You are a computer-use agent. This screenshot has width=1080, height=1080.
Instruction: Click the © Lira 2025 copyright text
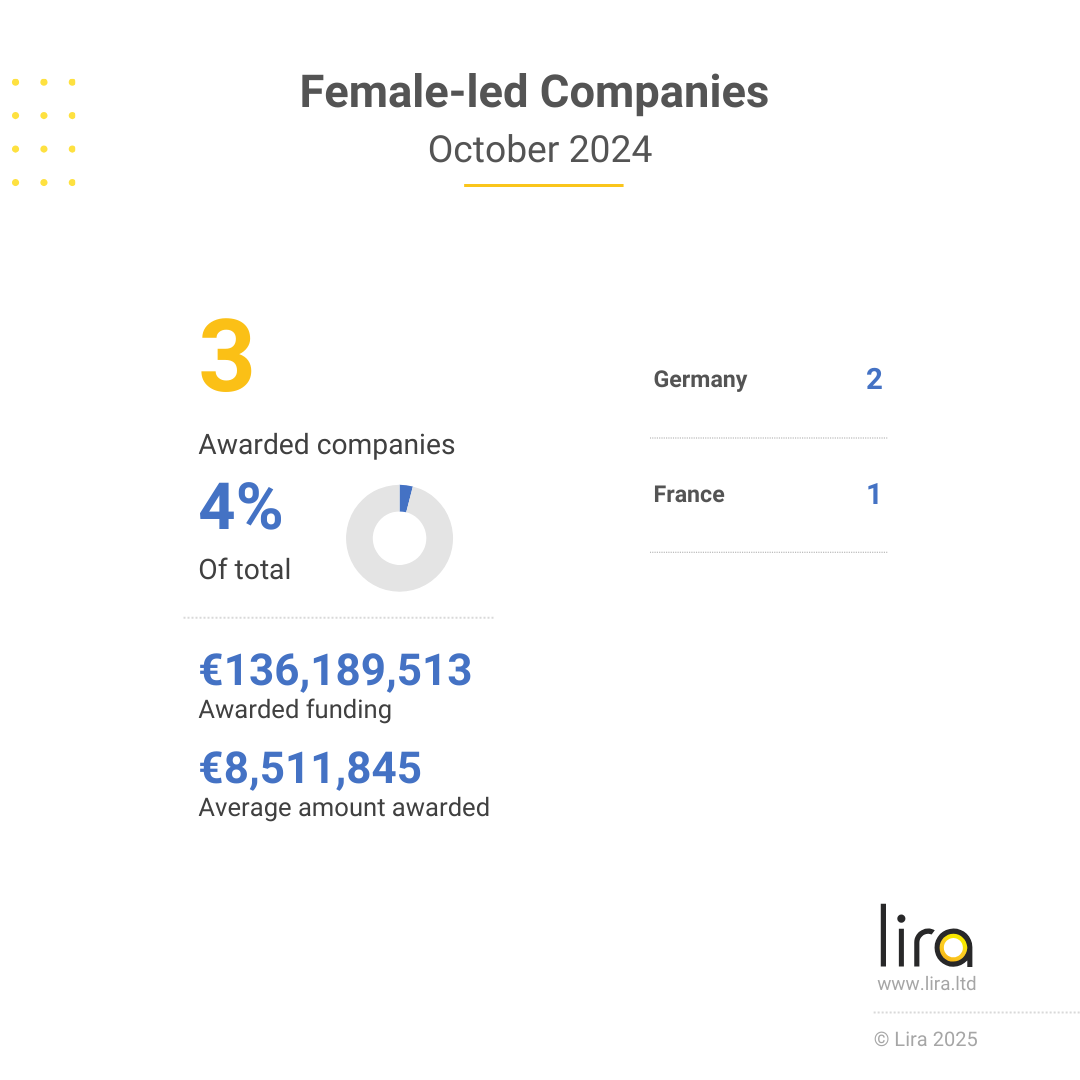pos(926,1039)
